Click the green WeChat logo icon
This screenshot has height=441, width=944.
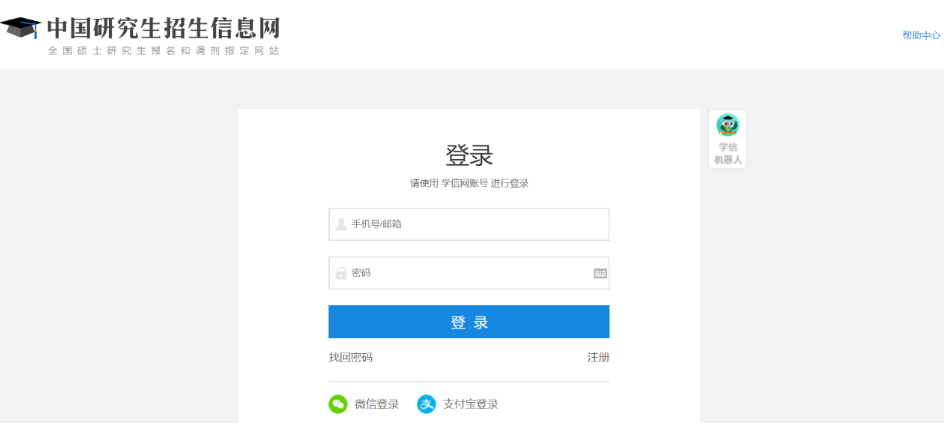pyautogui.click(x=339, y=404)
